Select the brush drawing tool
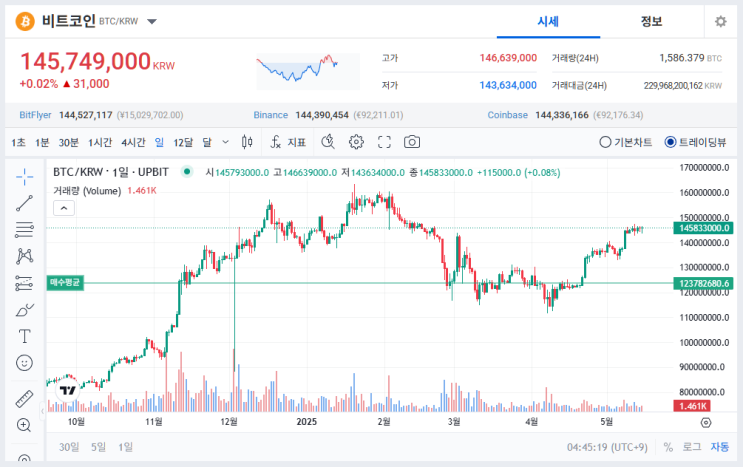This screenshot has height=467, width=743. 24,310
